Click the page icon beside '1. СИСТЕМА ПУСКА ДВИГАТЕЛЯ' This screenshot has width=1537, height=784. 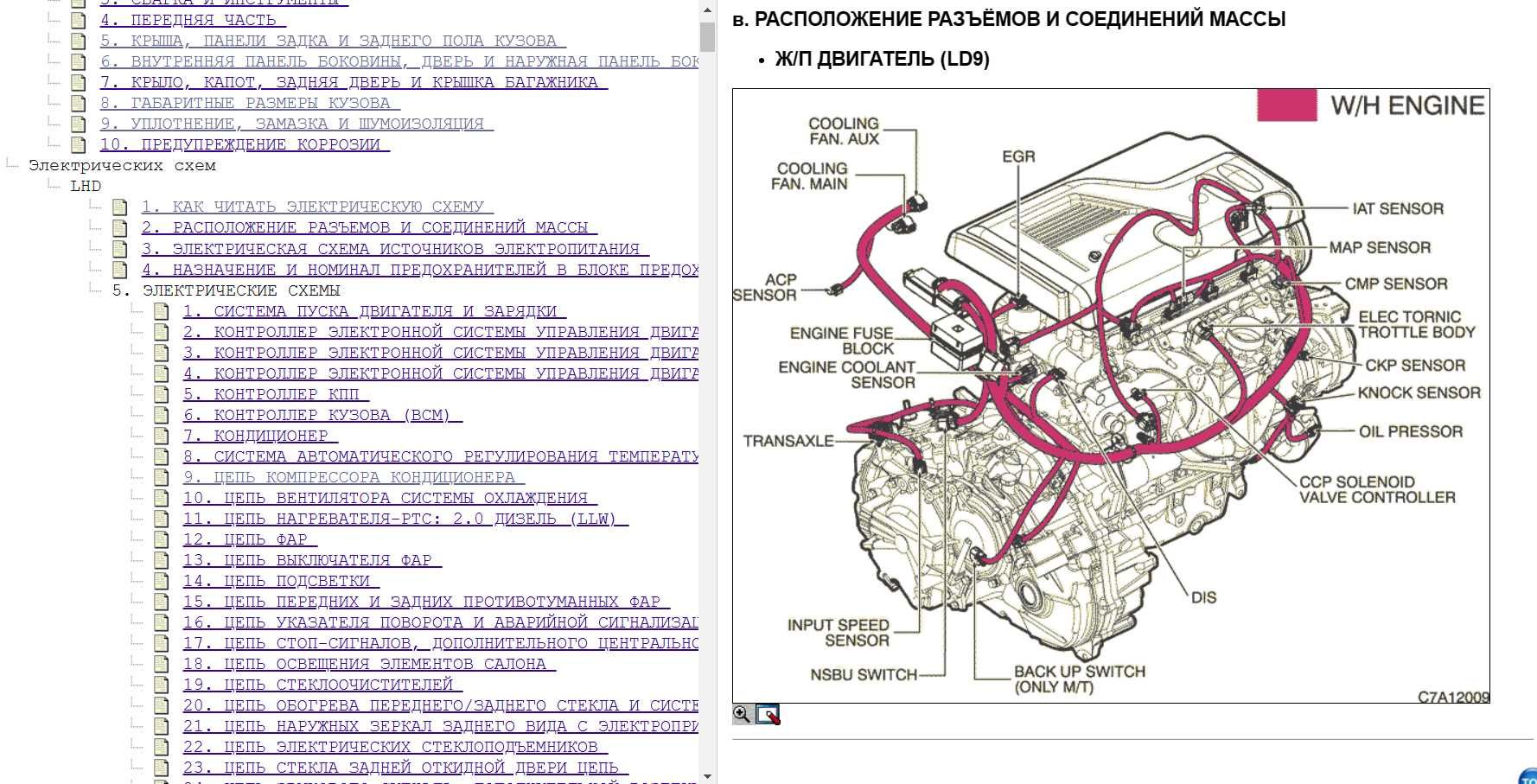coord(161,311)
